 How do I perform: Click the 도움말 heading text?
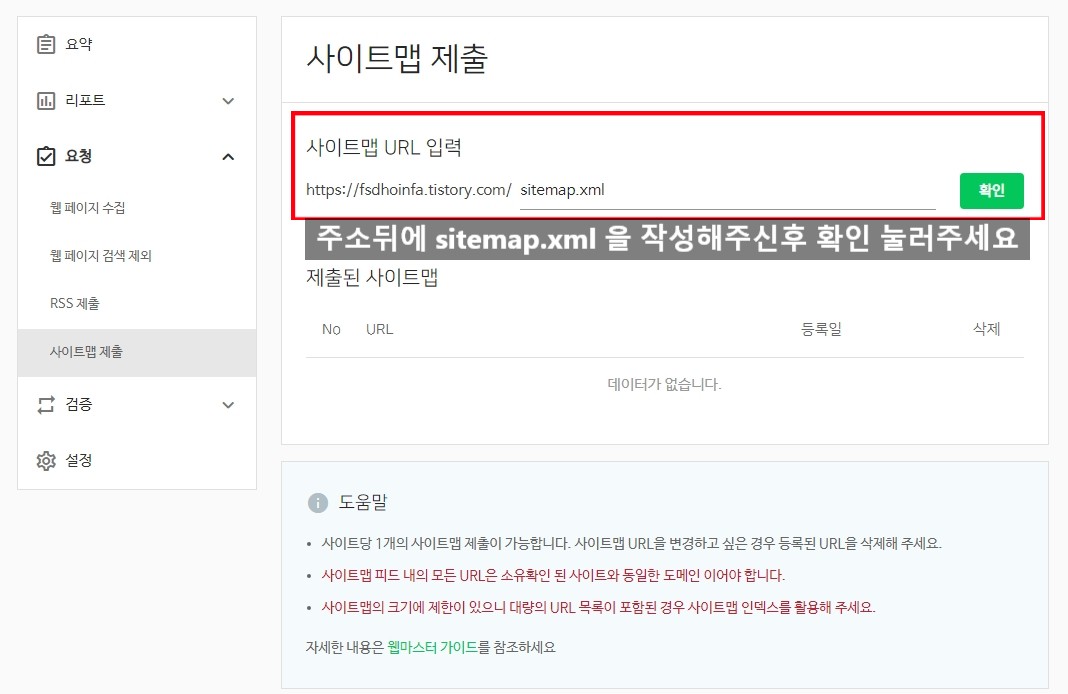pos(363,503)
